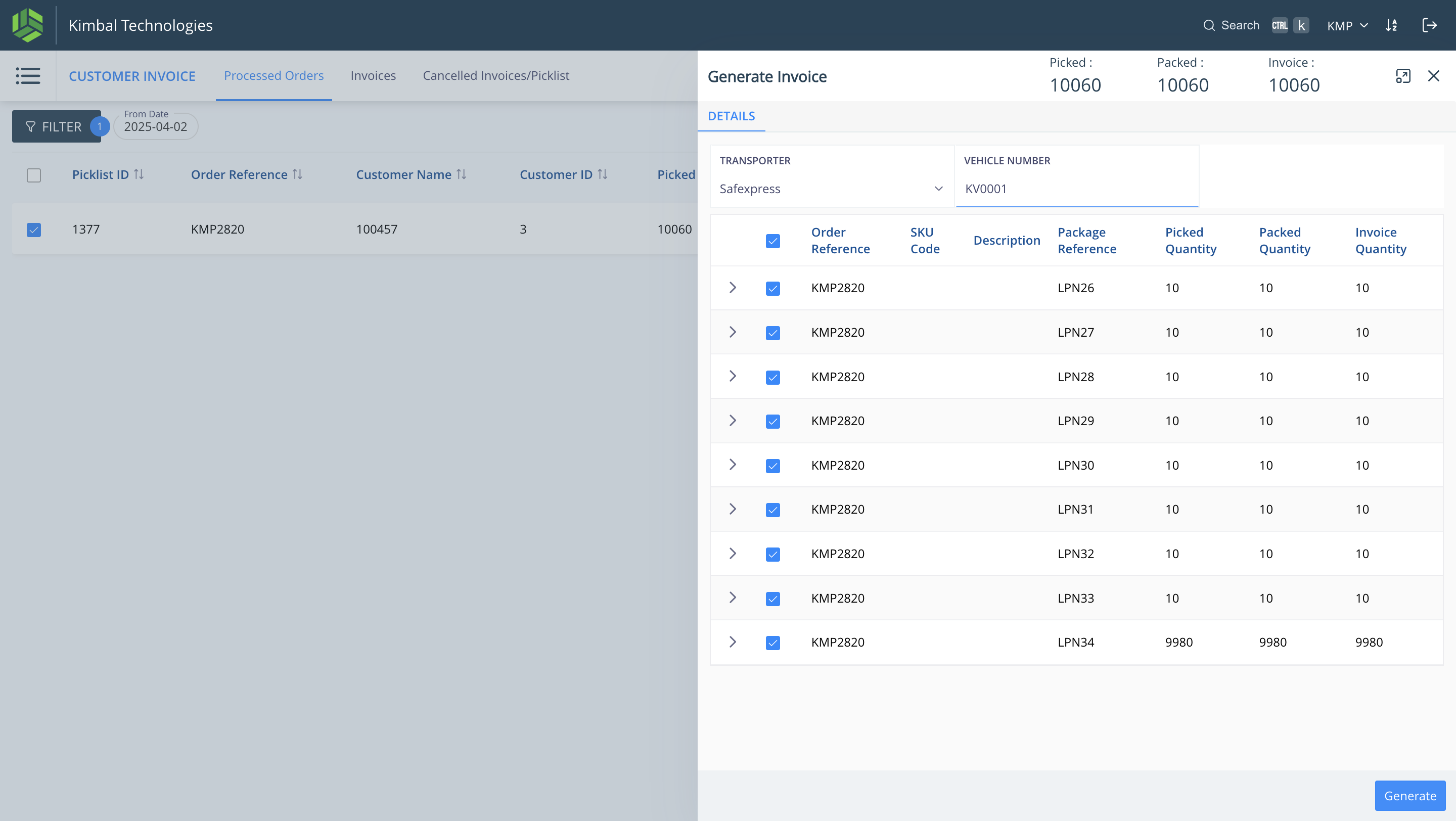Screen dimensions: 1456x821
Task: Click the FILTER button
Action: click(56, 126)
